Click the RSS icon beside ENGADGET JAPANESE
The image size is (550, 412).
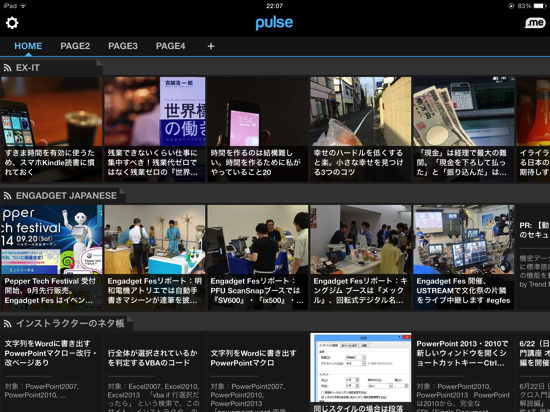coord(7,196)
